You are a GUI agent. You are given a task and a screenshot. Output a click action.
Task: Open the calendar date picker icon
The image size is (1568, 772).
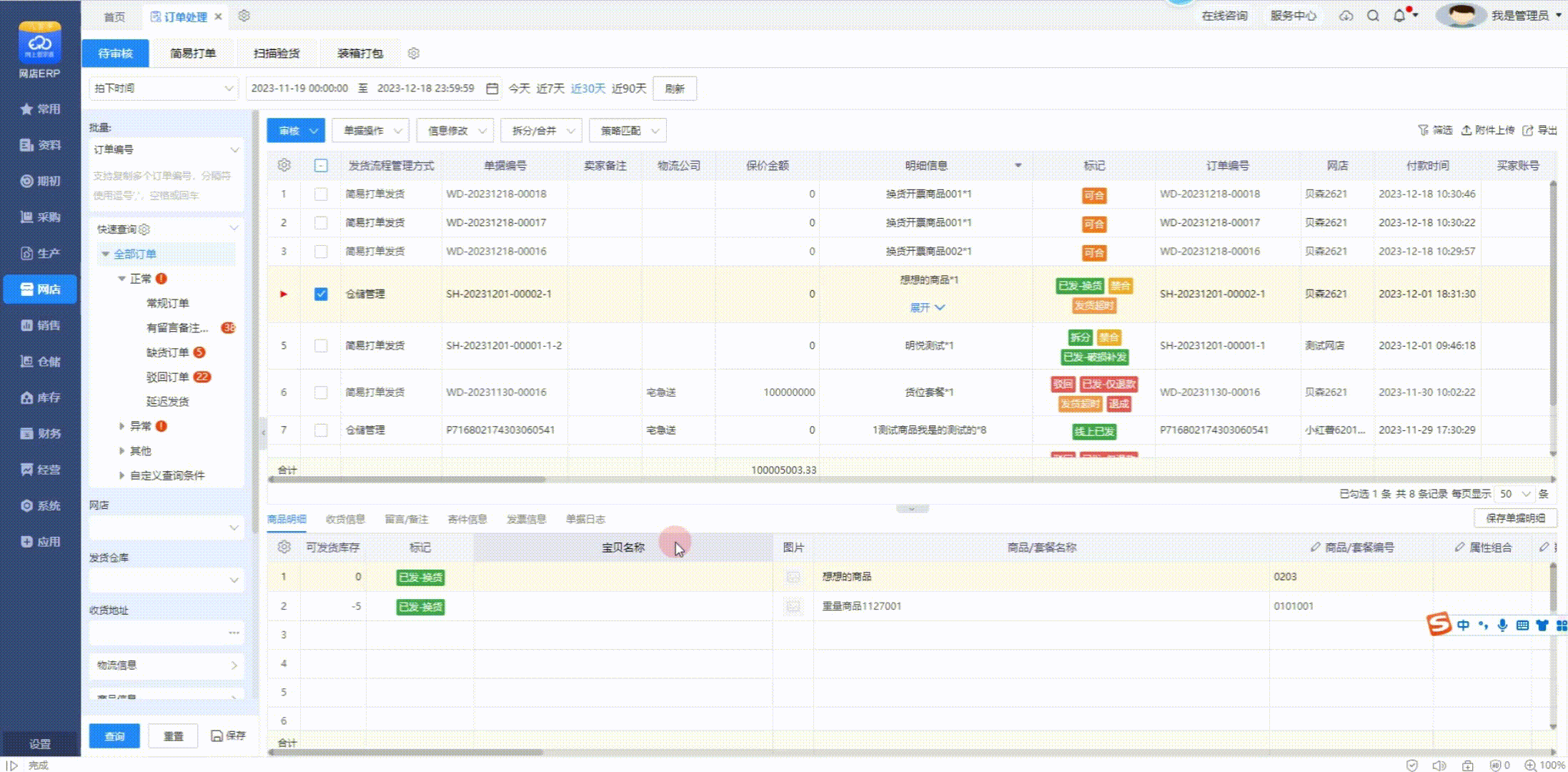click(x=492, y=89)
